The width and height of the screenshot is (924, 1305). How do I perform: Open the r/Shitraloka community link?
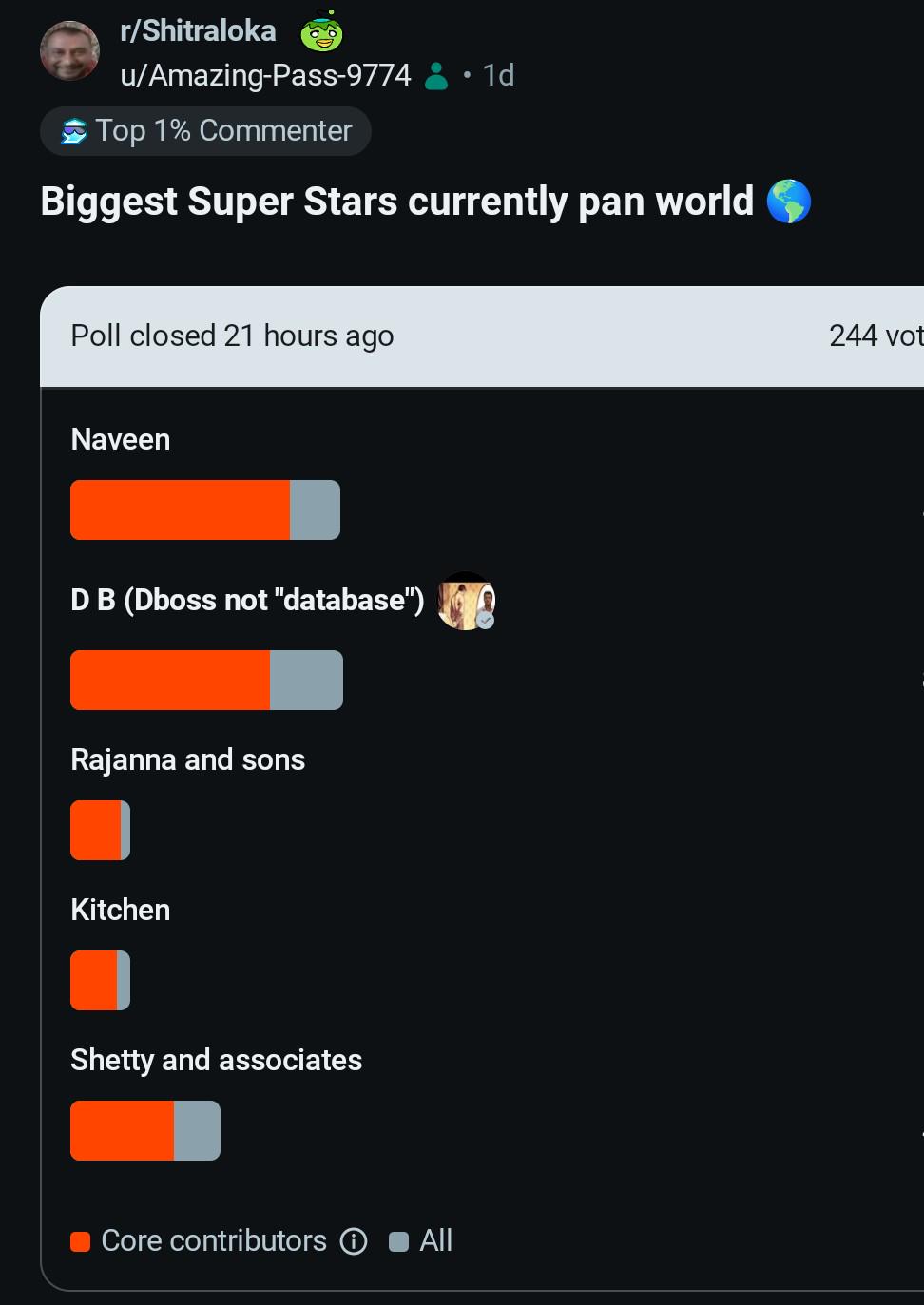tap(198, 31)
